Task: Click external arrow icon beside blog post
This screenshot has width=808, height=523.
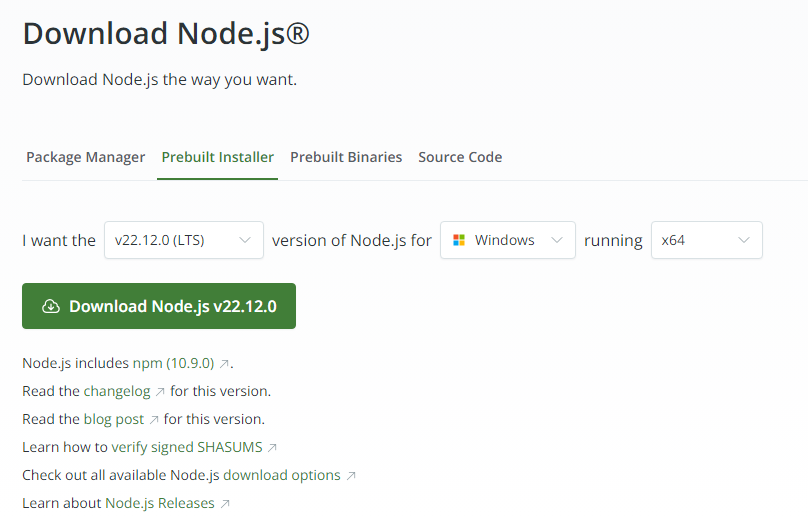Action: [x=154, y=419]
